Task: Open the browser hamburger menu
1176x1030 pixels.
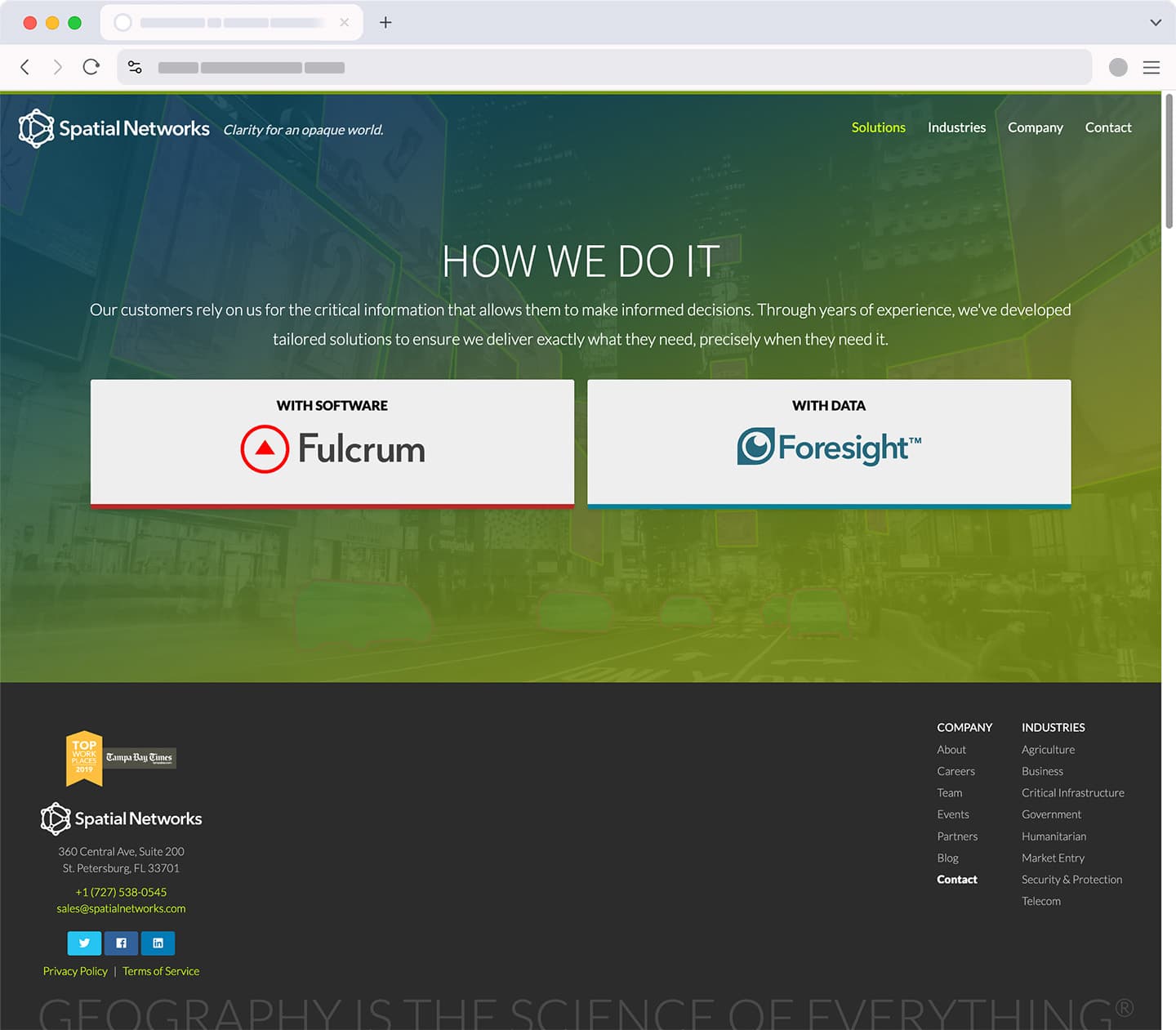Action: (x=1151, y=67)
